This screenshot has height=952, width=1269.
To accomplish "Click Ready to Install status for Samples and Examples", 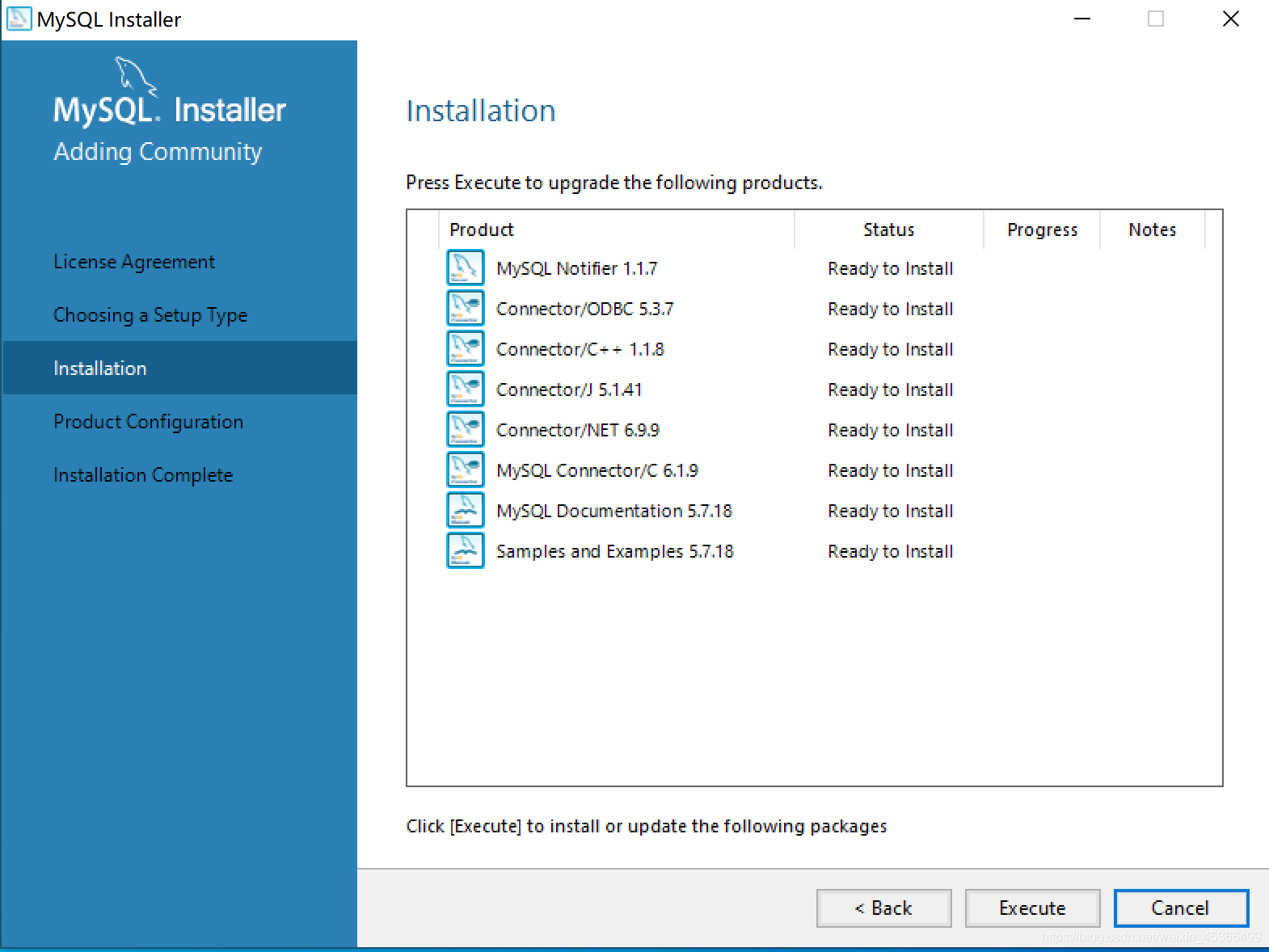I will pyautogui.click(x=891, y=551).
